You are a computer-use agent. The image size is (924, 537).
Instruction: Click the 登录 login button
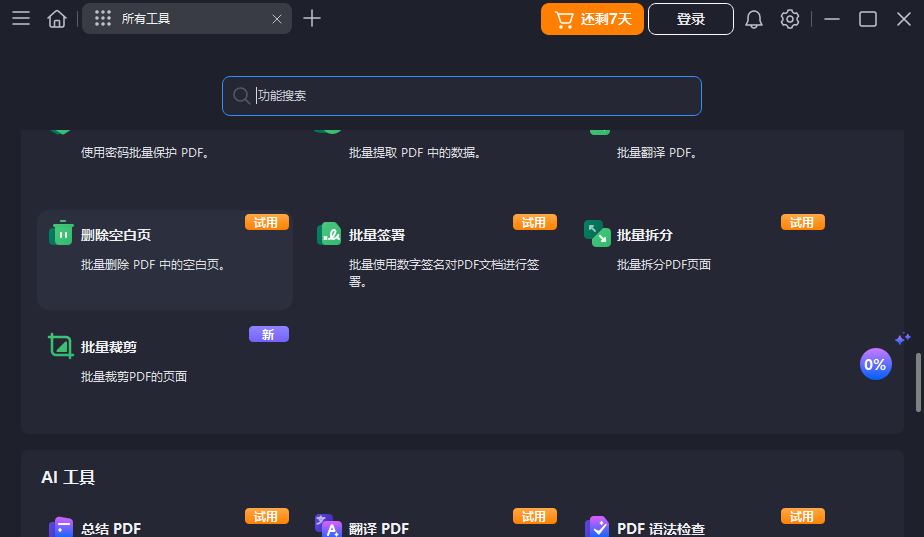(691, 19)
